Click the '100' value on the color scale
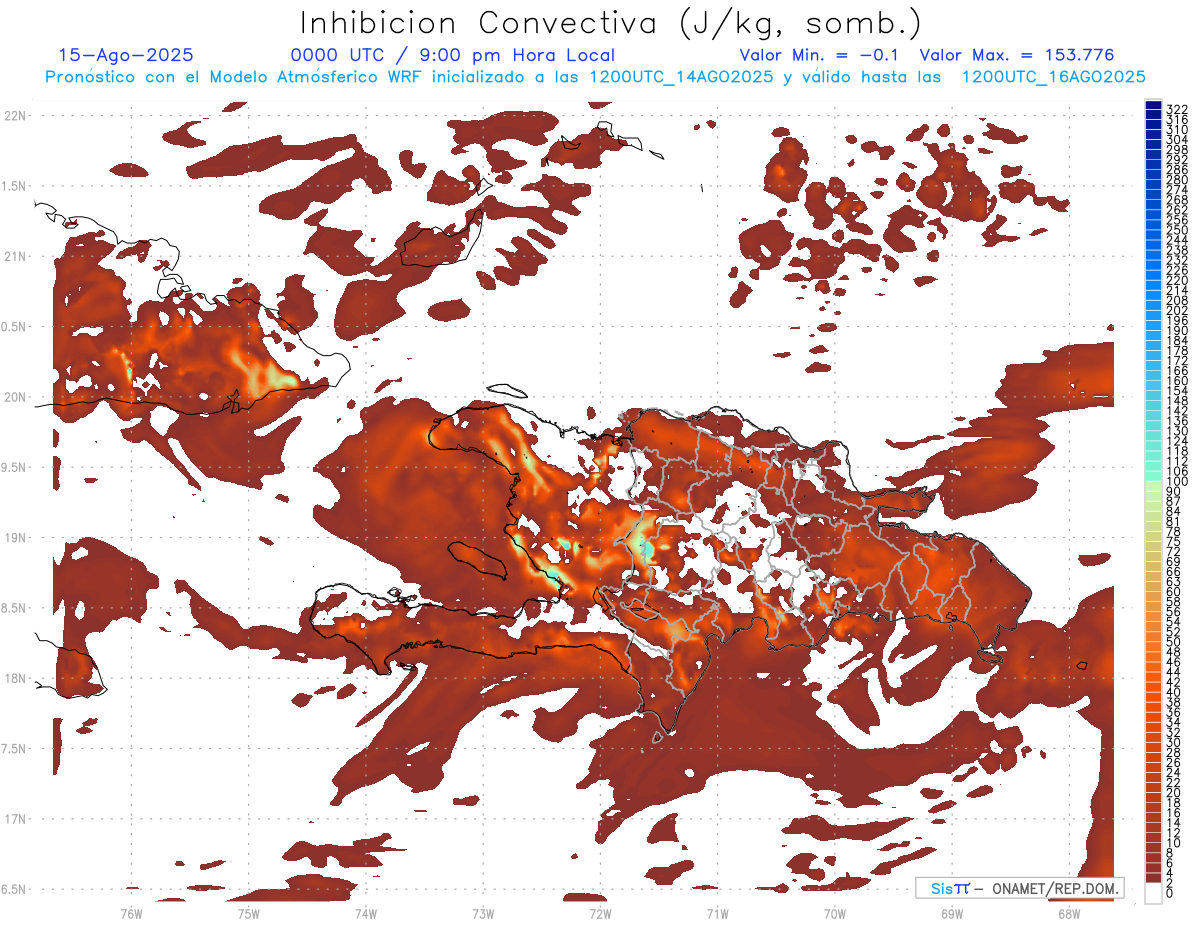The image size is (1200, 927). tap(1177, 482)
